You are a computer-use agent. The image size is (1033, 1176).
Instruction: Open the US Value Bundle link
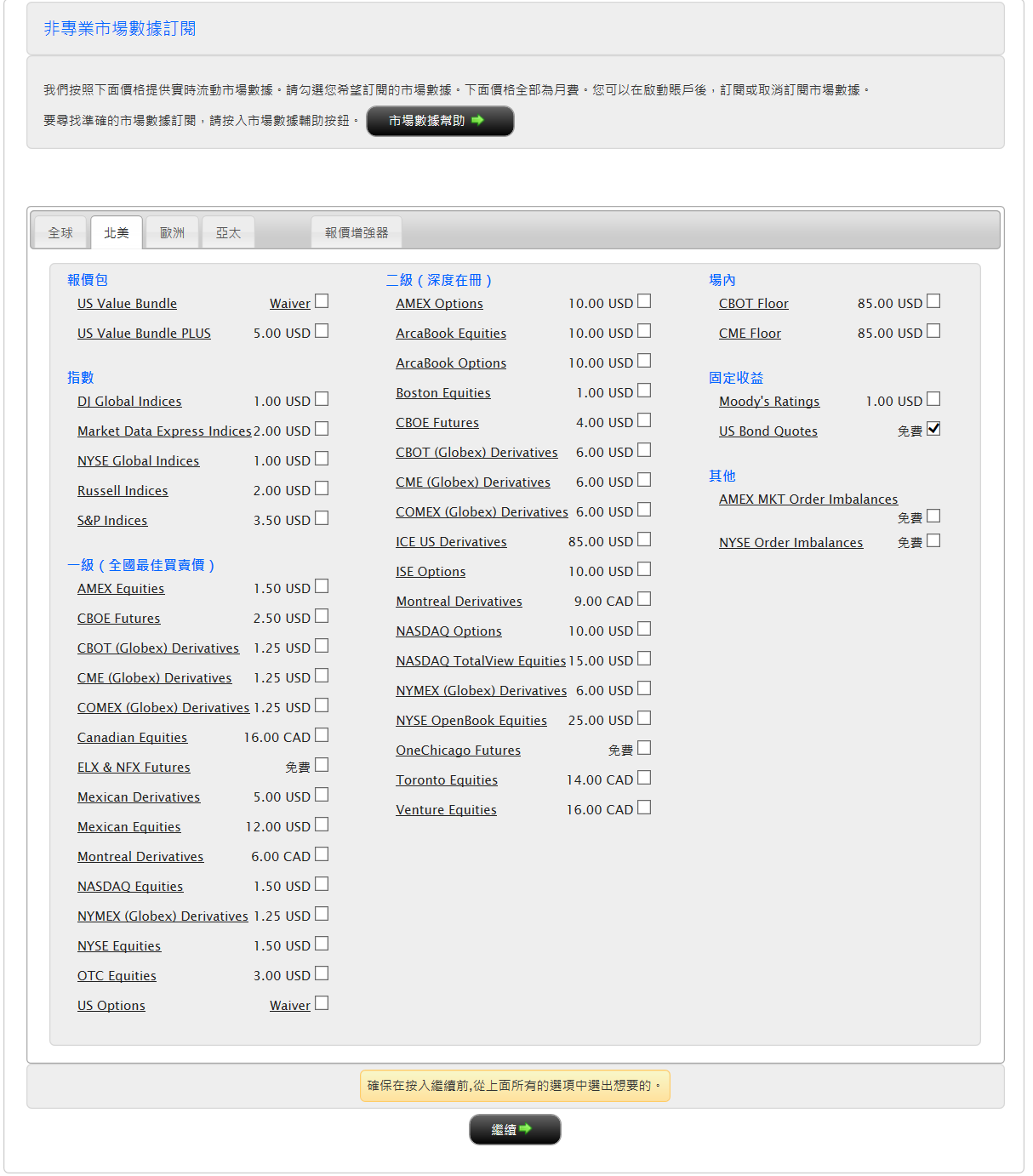(127, 304)
